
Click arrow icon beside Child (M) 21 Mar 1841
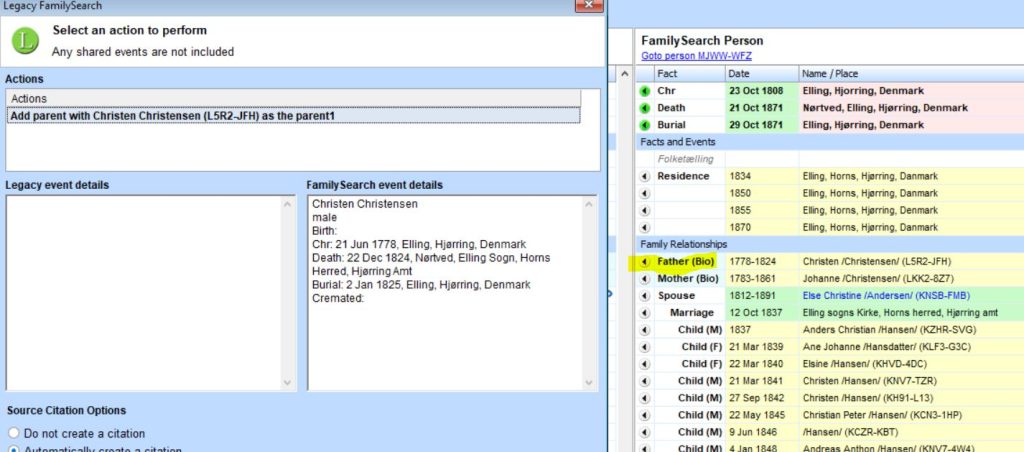[645, 381]
